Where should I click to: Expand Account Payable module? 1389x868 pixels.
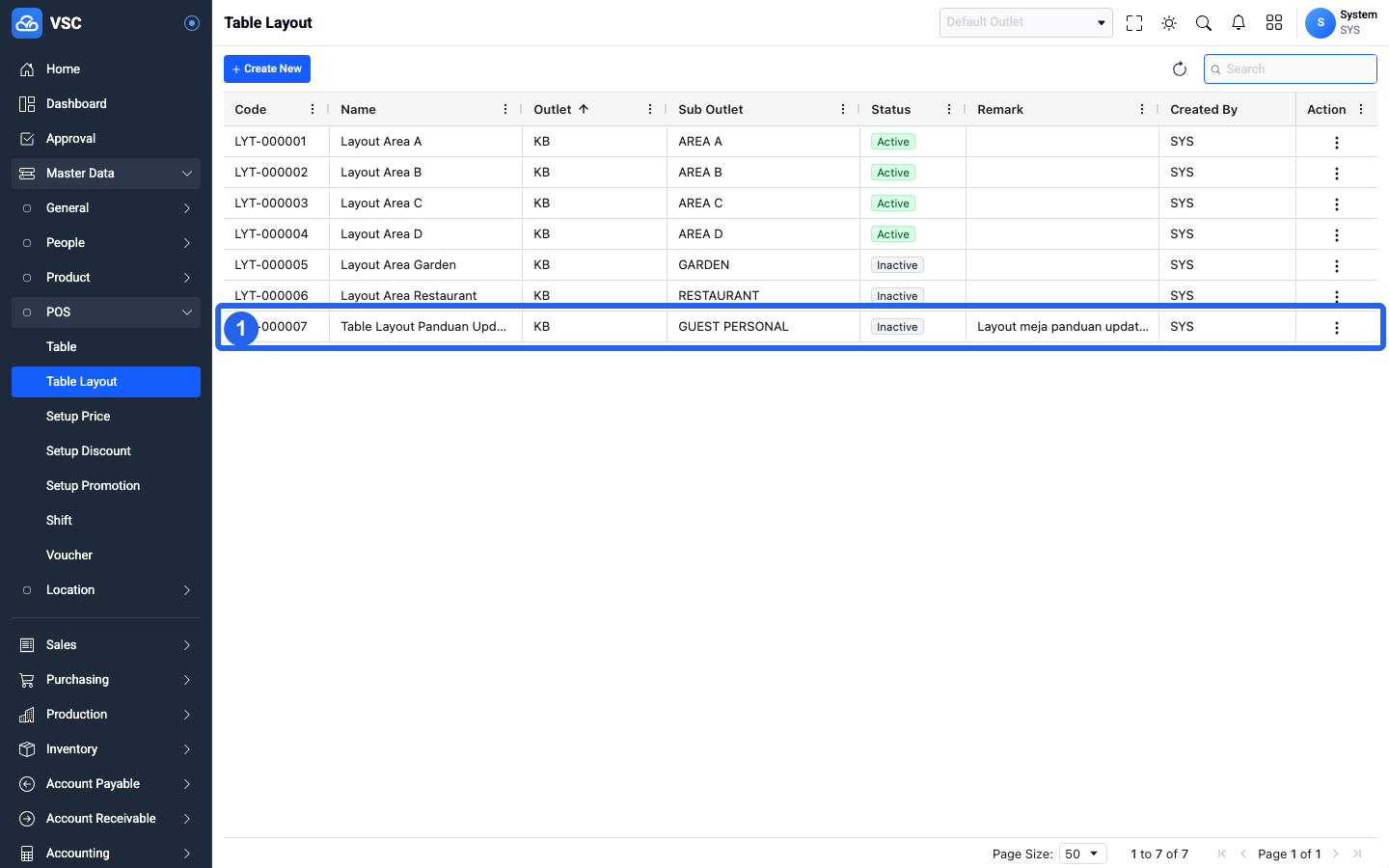(x=106, y=784)
